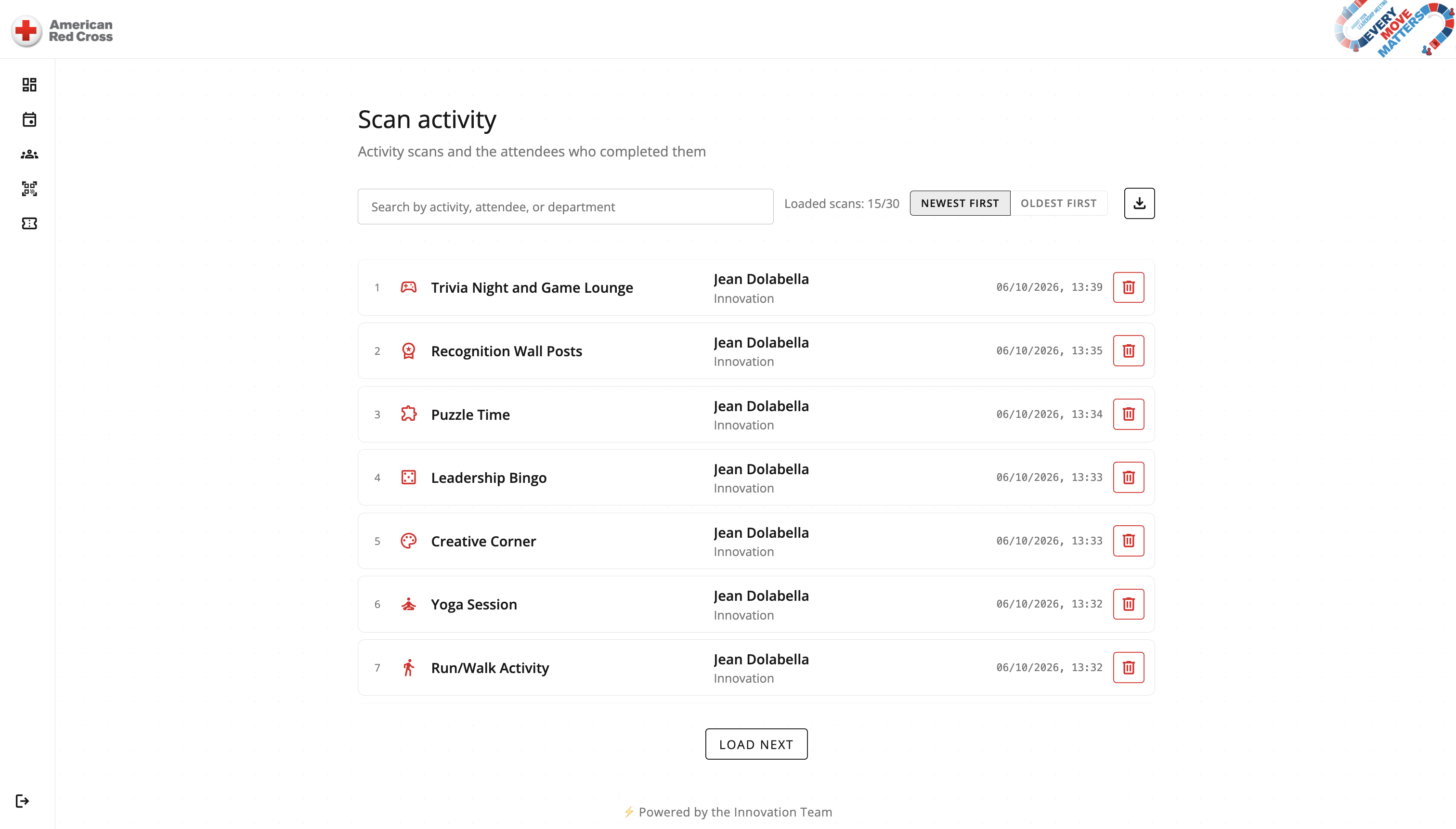Click 'Powered by the Innovation Team' footer
Viewport: 1456px width, 829px height.
coord(728,812)
